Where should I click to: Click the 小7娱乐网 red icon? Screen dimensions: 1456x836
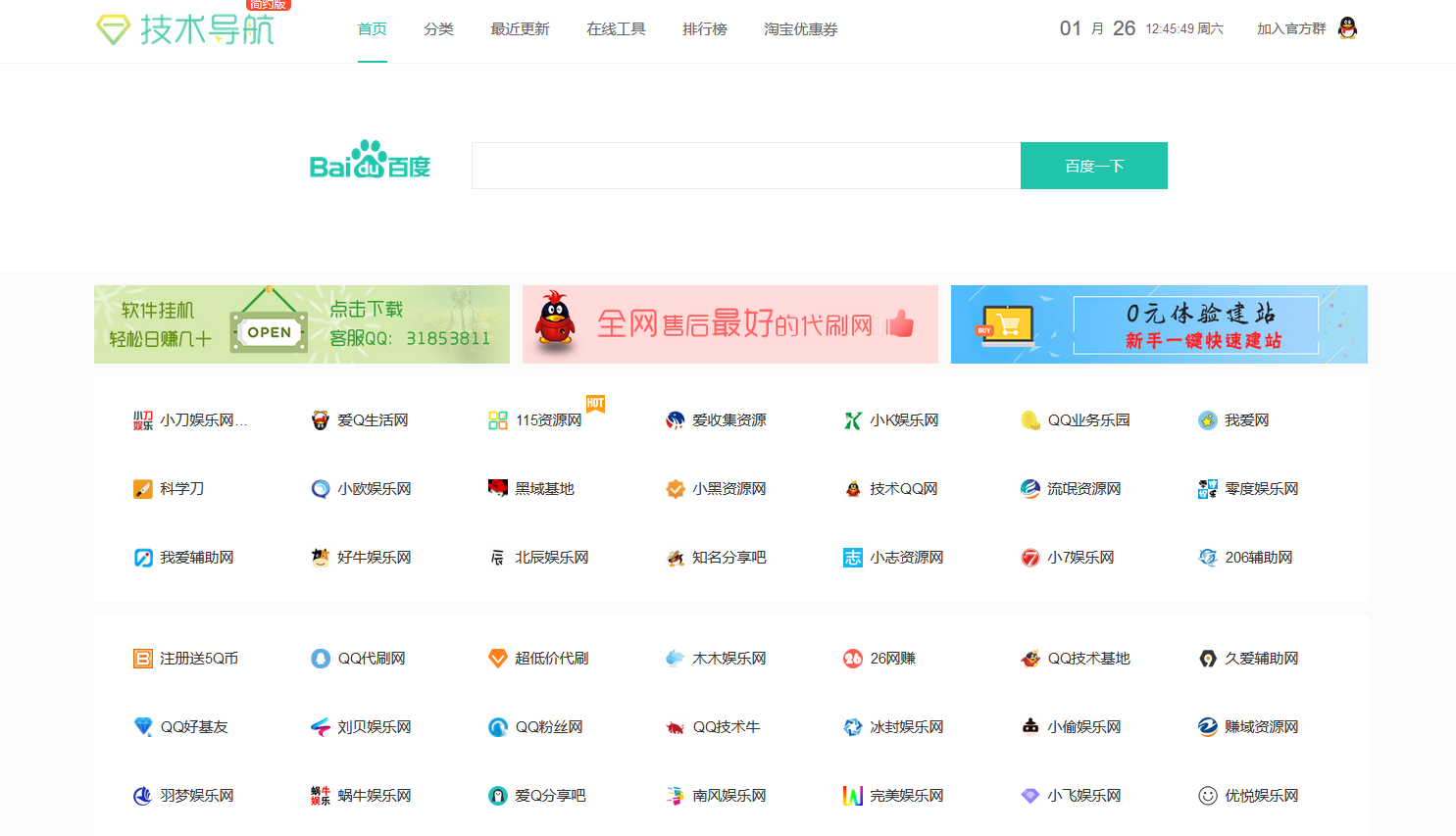(1029, 557)
